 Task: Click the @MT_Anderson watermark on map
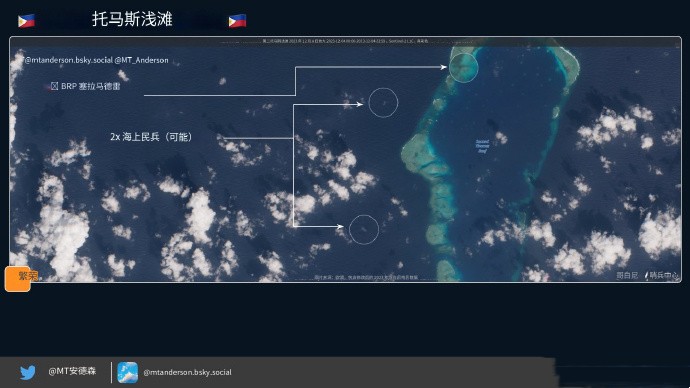click(x=141, y=60)
